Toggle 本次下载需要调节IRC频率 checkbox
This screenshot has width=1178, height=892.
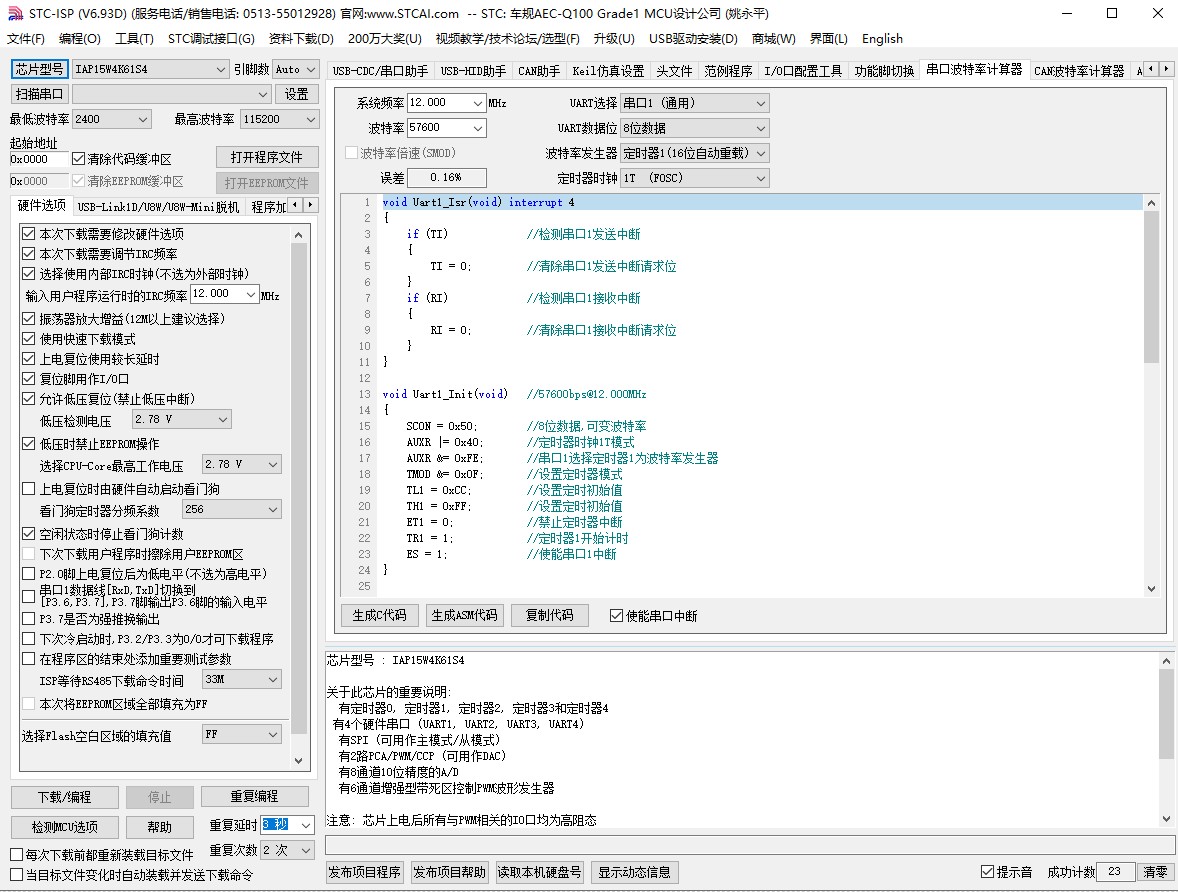[29, 254]
